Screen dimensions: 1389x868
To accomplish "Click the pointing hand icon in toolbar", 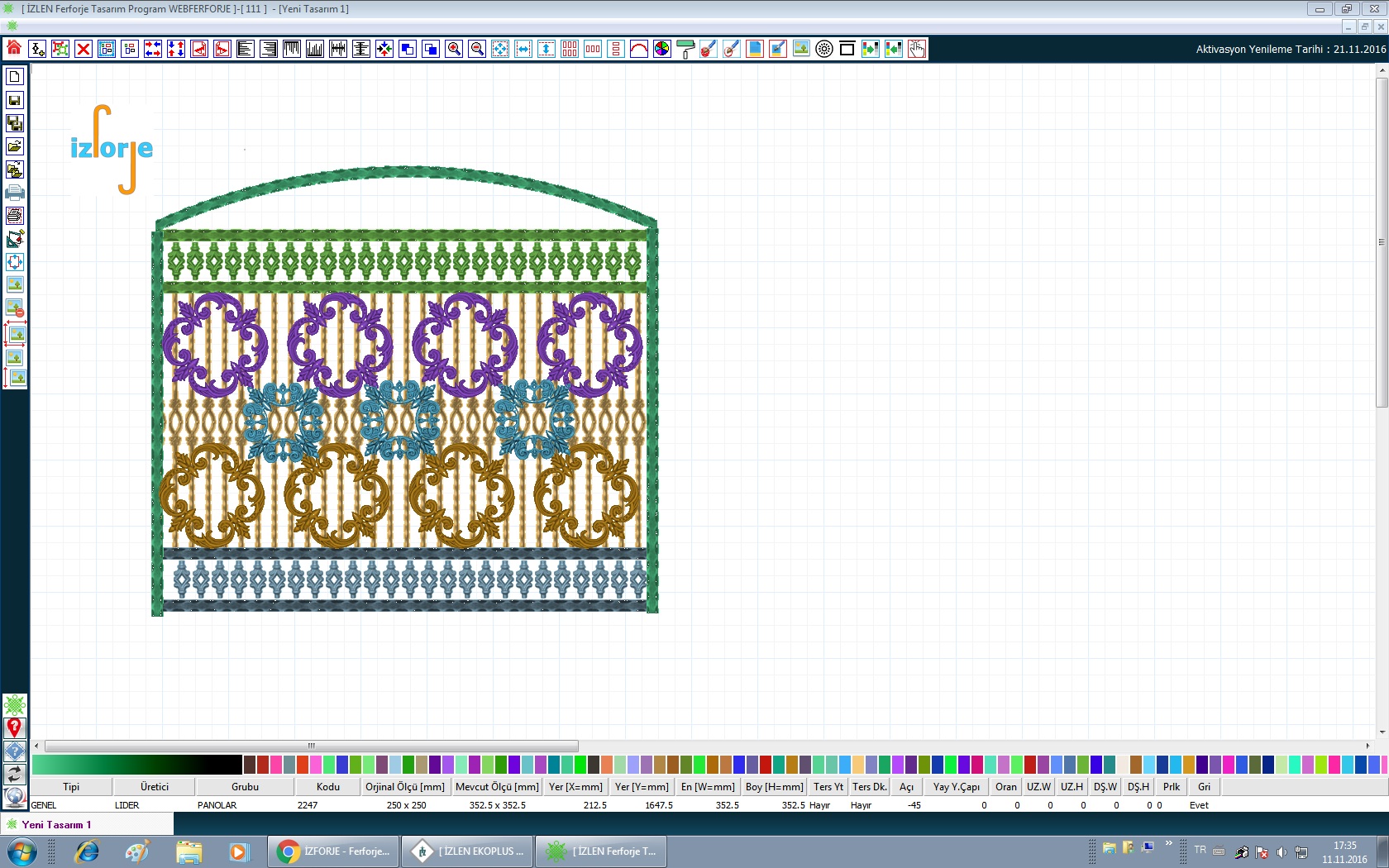I will [x=917, y=49].
